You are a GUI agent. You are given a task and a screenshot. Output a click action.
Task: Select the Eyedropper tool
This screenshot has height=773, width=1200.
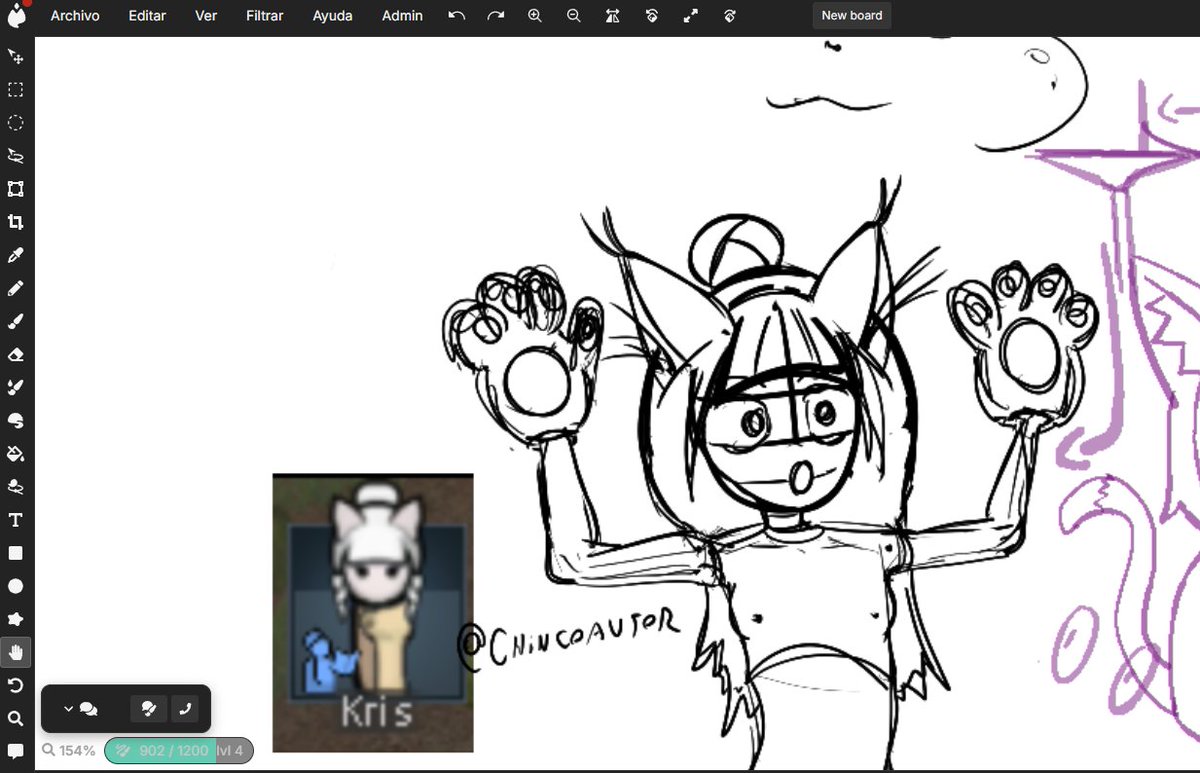pyautogui.click(x=16, y=255)
